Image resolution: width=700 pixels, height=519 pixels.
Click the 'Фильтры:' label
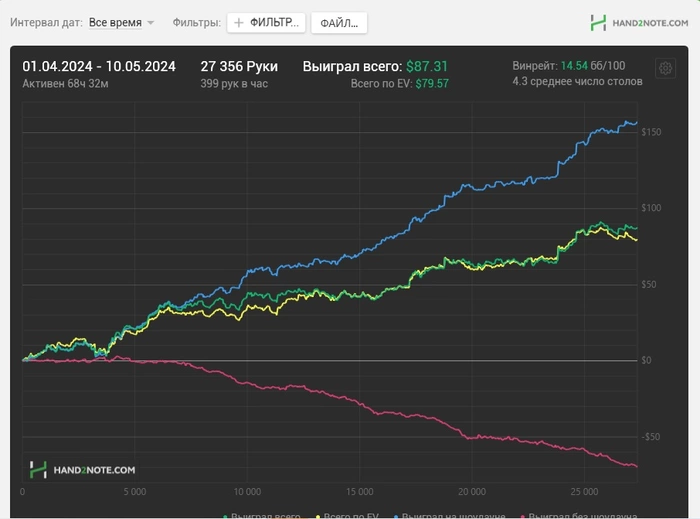pos(196,22)
